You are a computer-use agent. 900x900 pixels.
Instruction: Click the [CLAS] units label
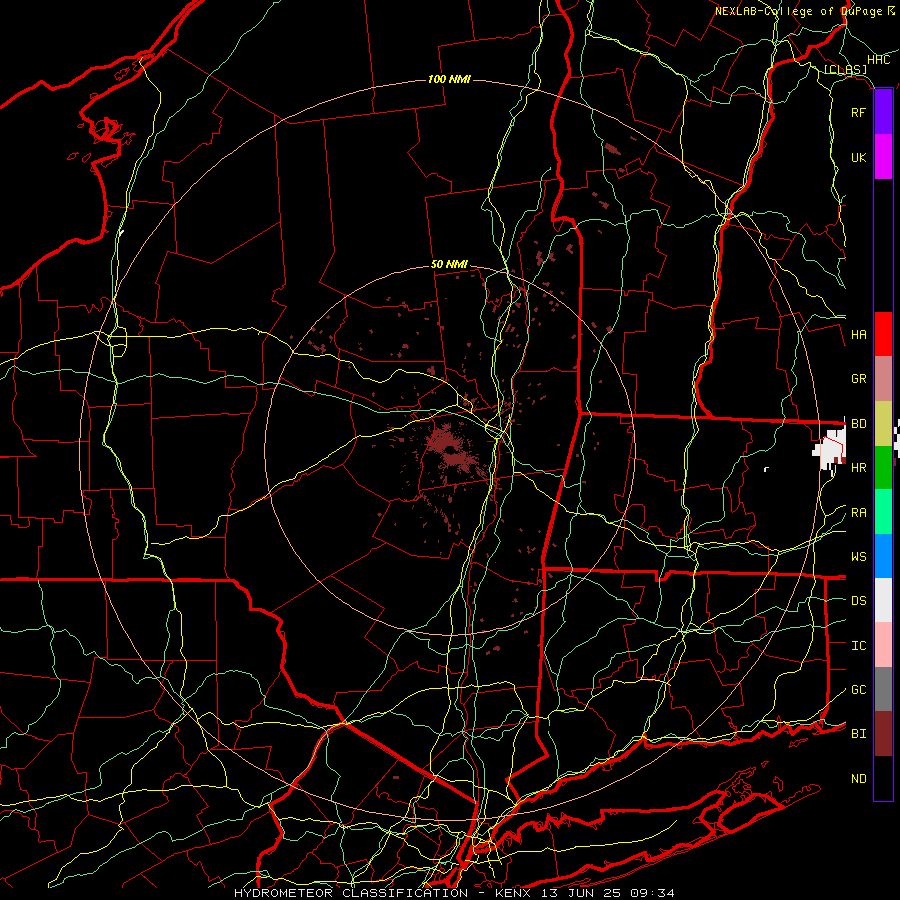point(845,70)
